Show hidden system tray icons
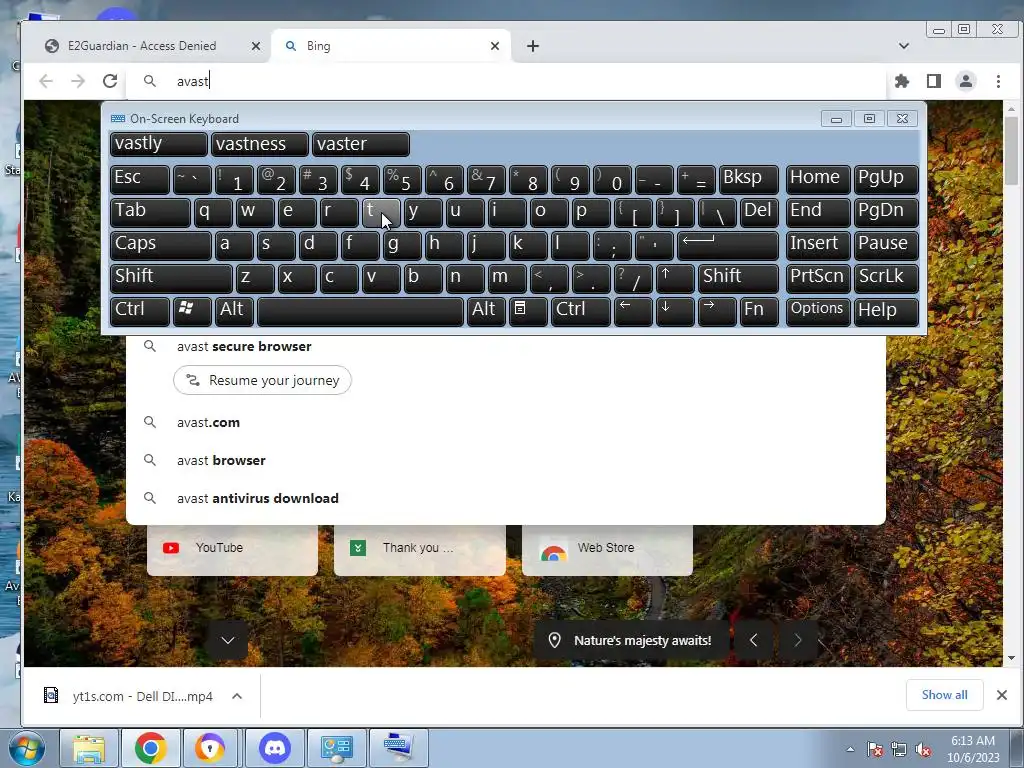 850,750
